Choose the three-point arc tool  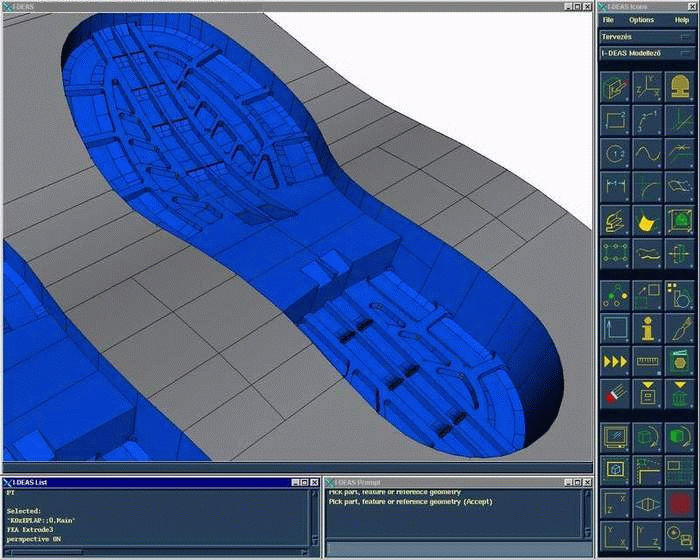click(647, 121)
